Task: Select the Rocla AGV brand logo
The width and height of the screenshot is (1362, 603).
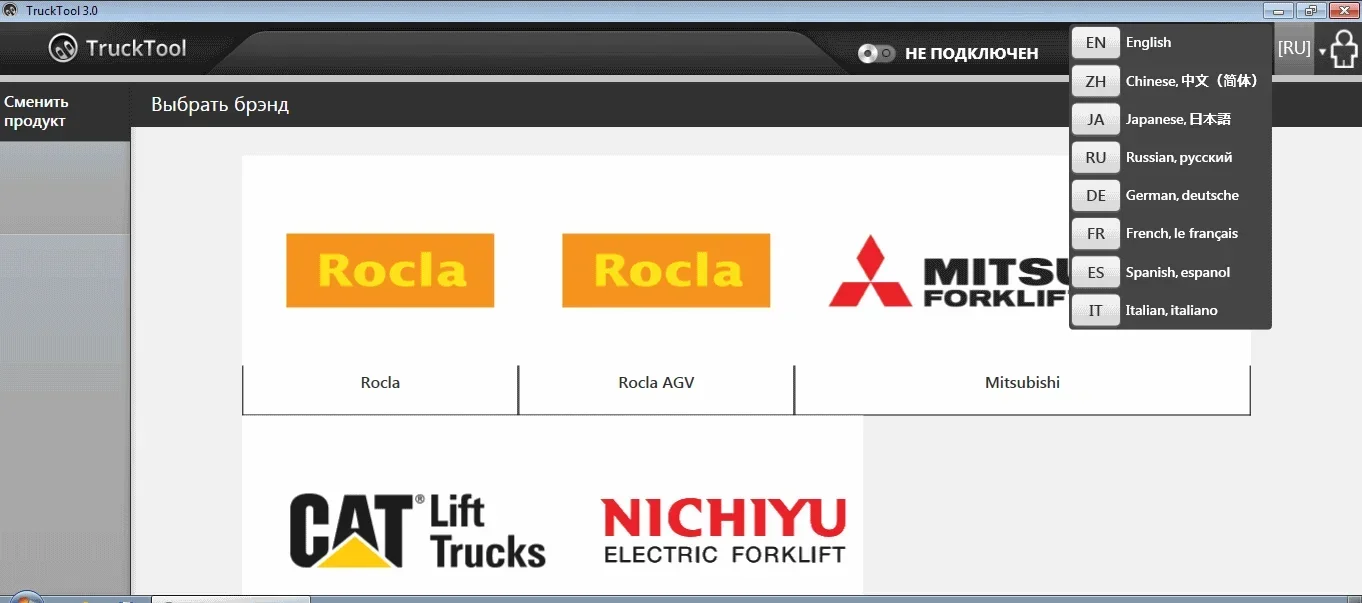Action: (666, 270)
